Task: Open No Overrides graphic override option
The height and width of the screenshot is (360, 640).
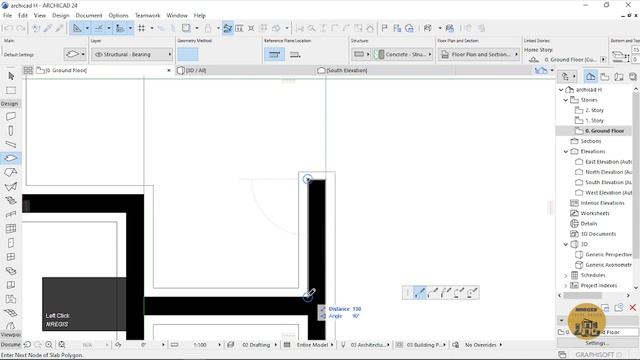Action: [x=481, y=345]
